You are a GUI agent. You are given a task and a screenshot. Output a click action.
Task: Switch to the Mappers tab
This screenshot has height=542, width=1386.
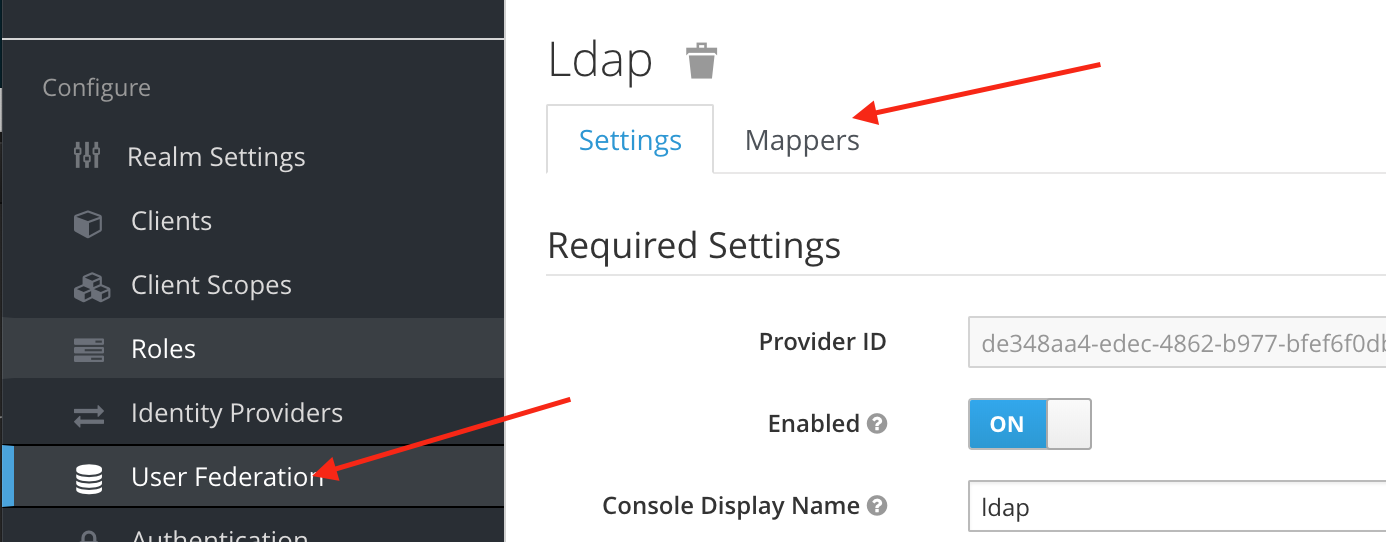[x=802, y=140]
